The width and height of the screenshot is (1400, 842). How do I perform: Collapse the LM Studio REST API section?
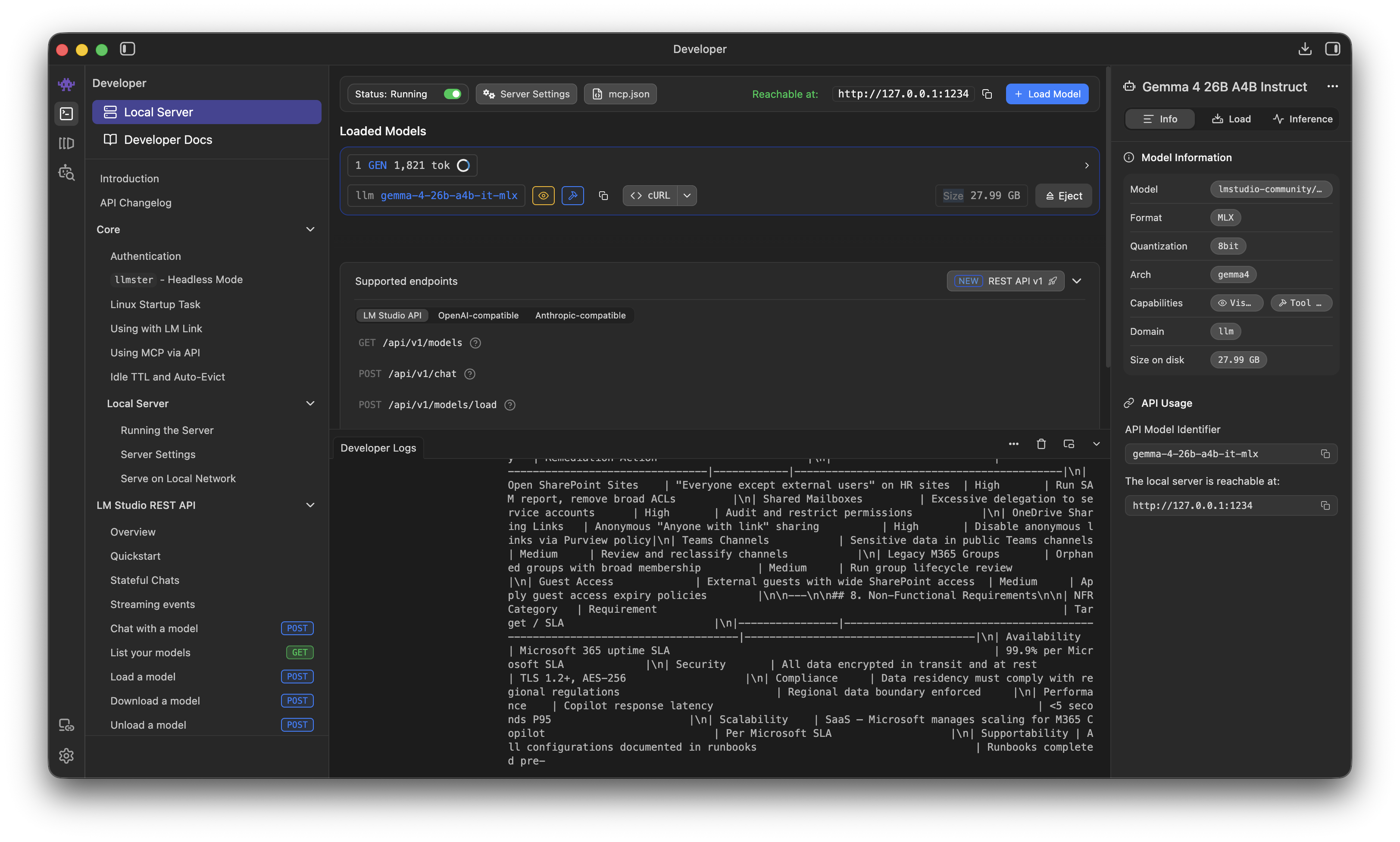point(310,505)
